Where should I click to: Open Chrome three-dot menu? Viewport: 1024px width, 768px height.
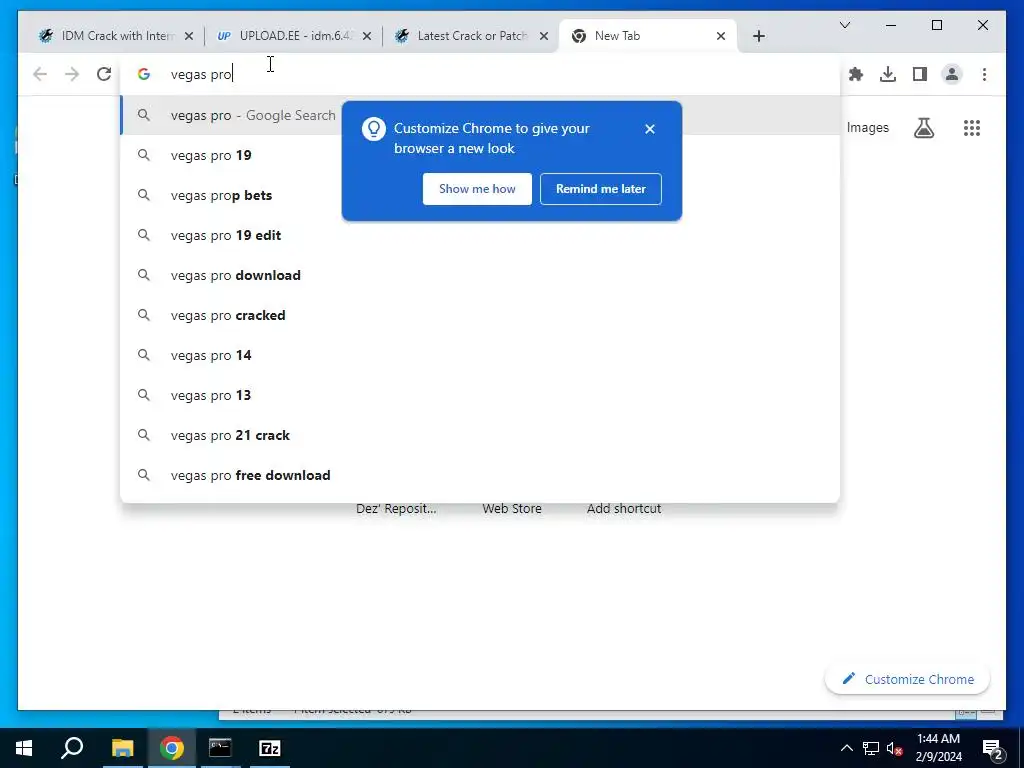984,74
